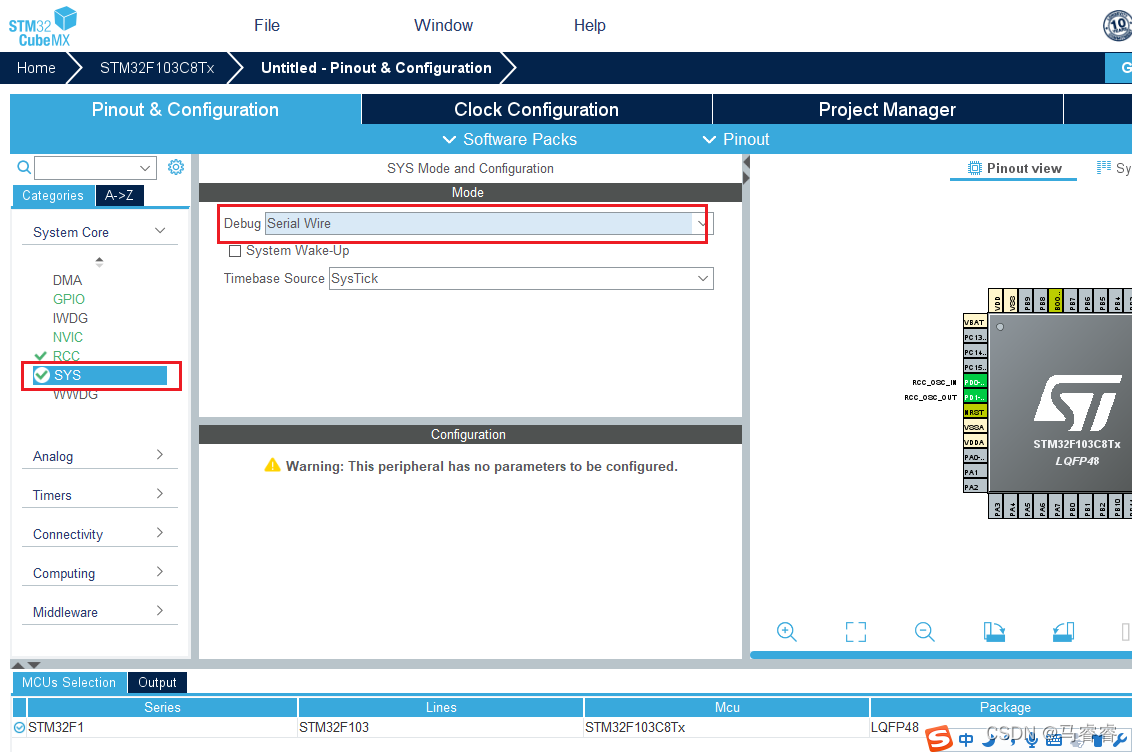Open the peripheral search dropdown box
Screen dimensions: 1132x752
[95, 168]
